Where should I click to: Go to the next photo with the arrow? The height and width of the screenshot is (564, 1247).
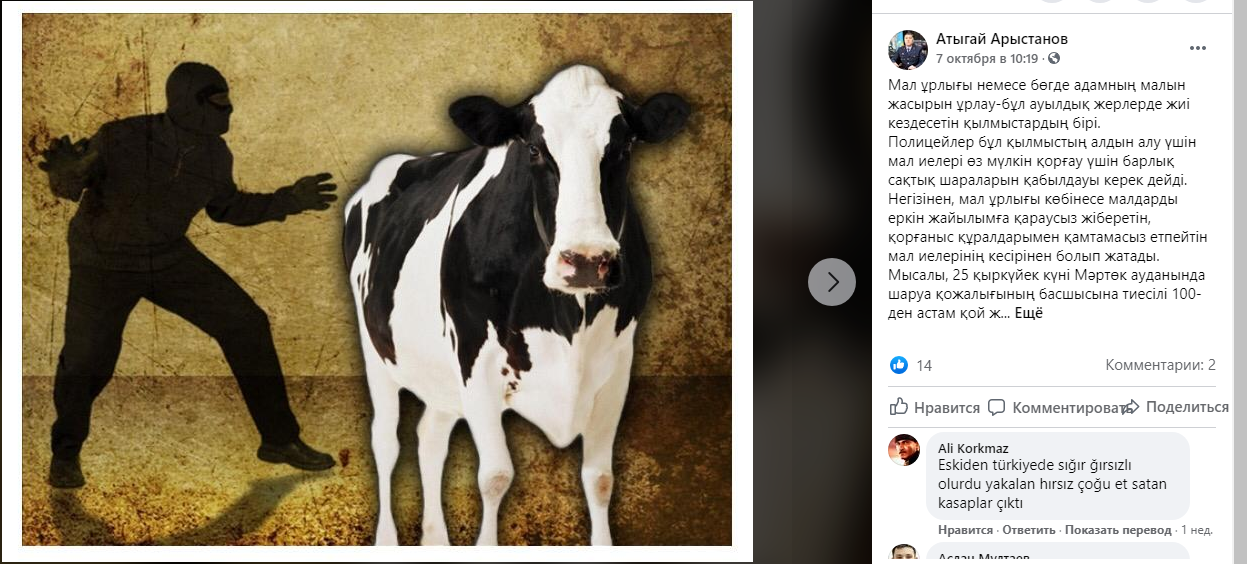coord(832,282)
